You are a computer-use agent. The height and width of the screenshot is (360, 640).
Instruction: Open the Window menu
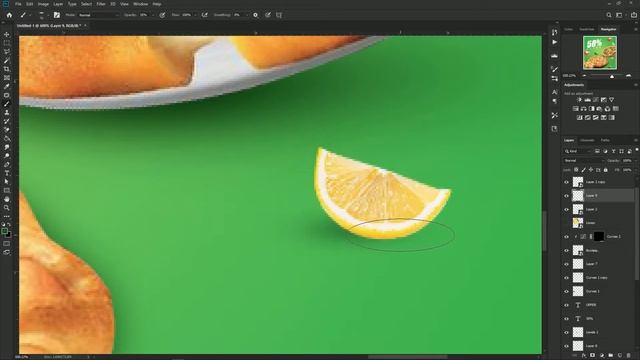coord(141,4)
